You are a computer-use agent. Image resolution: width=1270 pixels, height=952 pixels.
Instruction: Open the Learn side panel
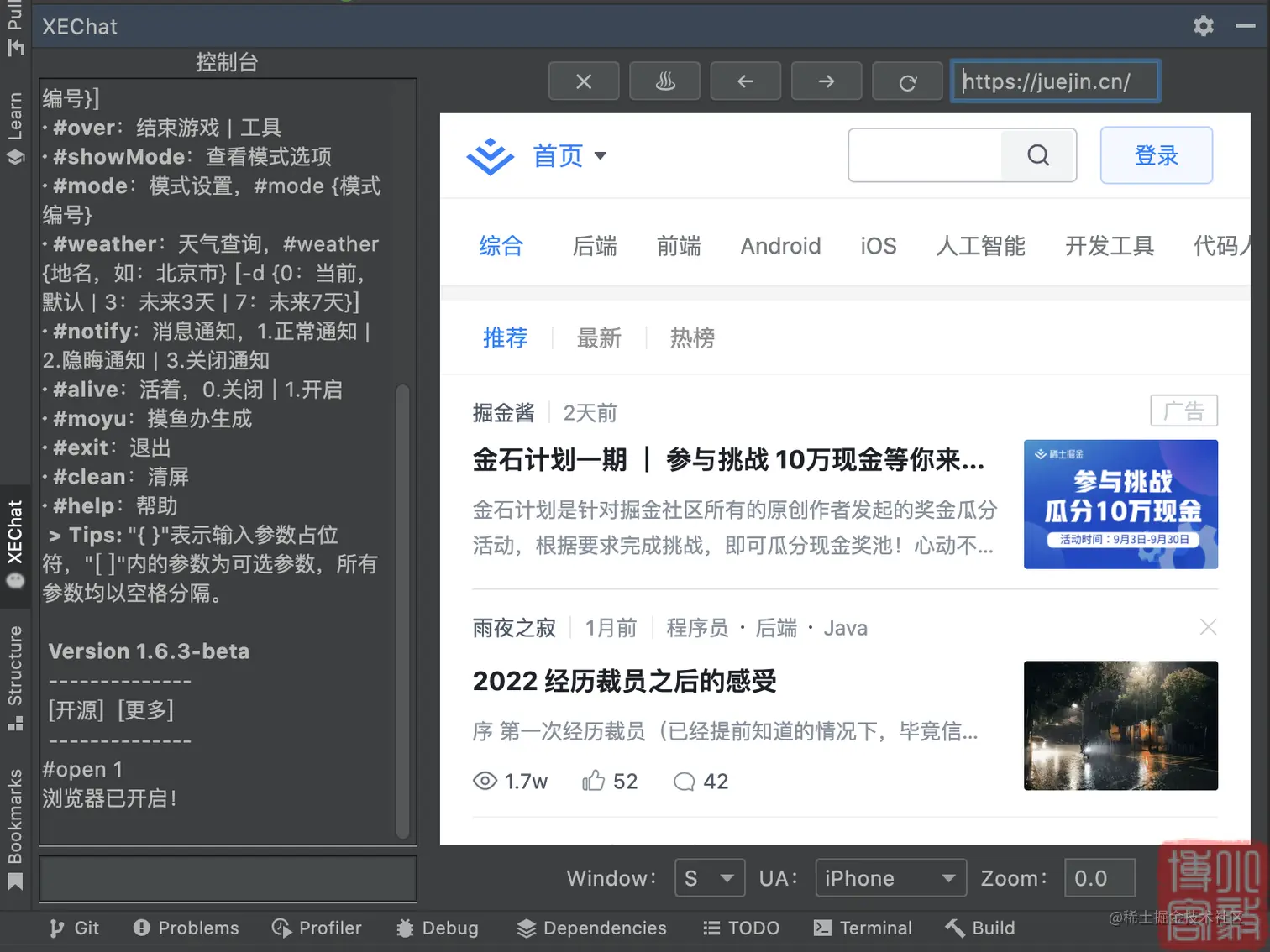[15, 128]
